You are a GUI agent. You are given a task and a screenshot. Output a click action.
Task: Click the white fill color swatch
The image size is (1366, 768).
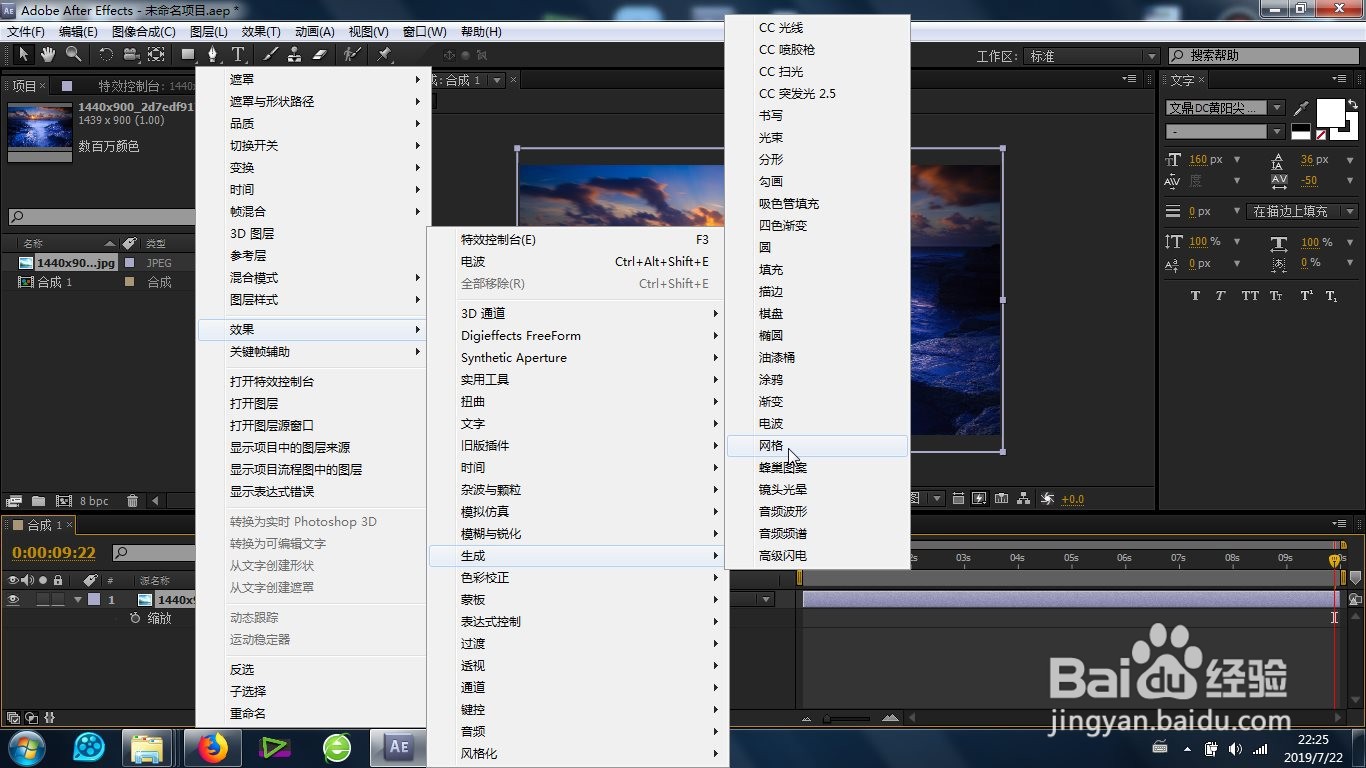(x=1331, y=113)
